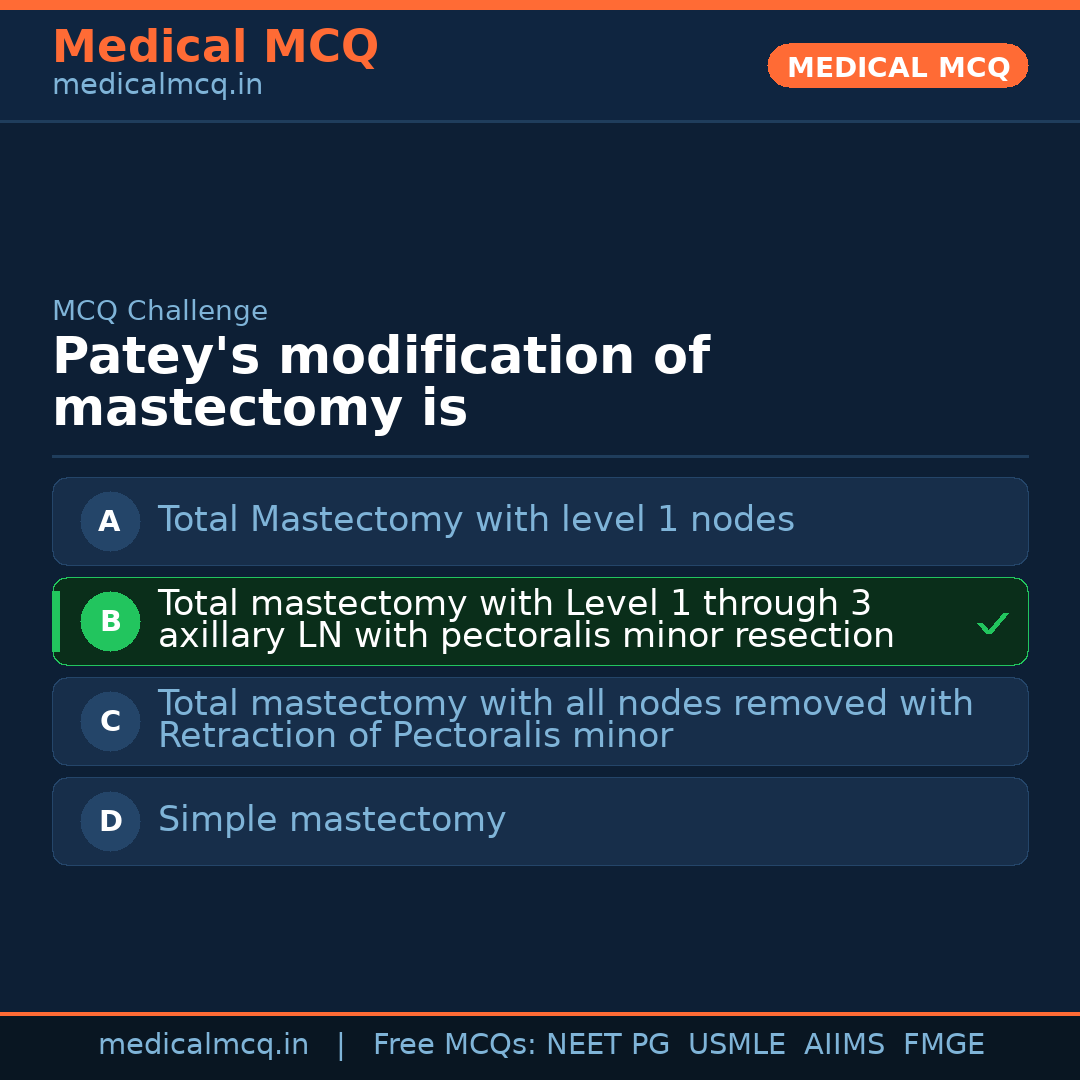Select the letter A circle badge
The width and height of the screenshot is (1080, 1080).
pyautogui.click(x=110, y=521)
